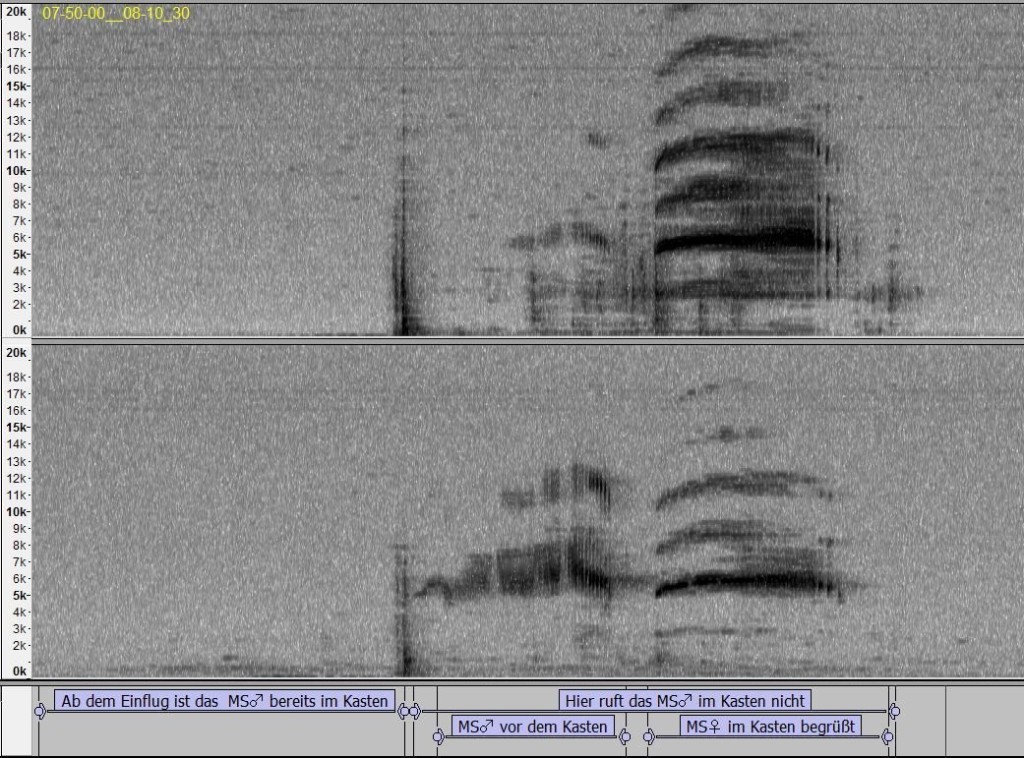Click the 15k mark on lower channel frequency scale
The width and height of the screenshot is (1024, 758).
[15, 427]
